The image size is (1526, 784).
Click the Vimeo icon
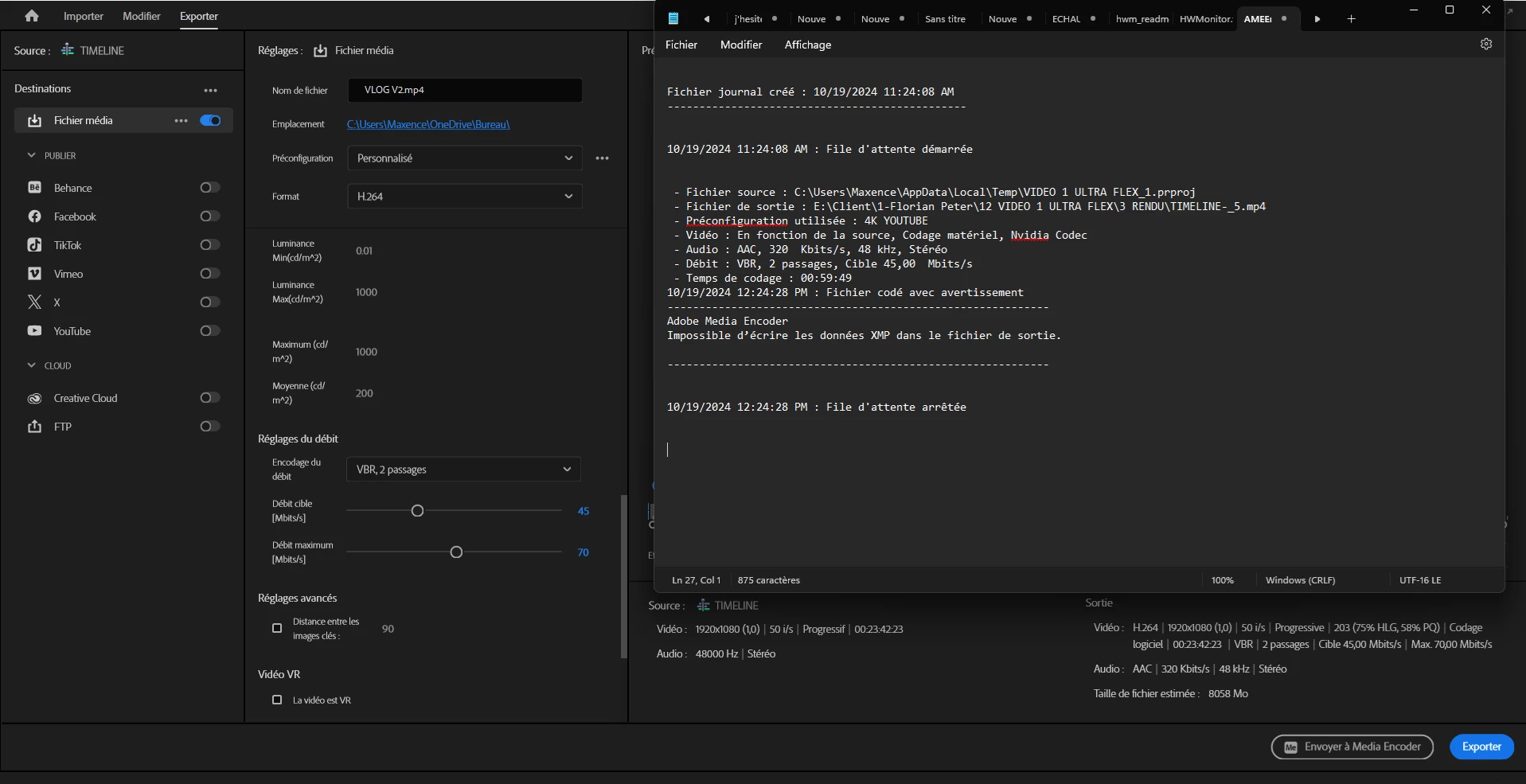click(x=34, y=274)
